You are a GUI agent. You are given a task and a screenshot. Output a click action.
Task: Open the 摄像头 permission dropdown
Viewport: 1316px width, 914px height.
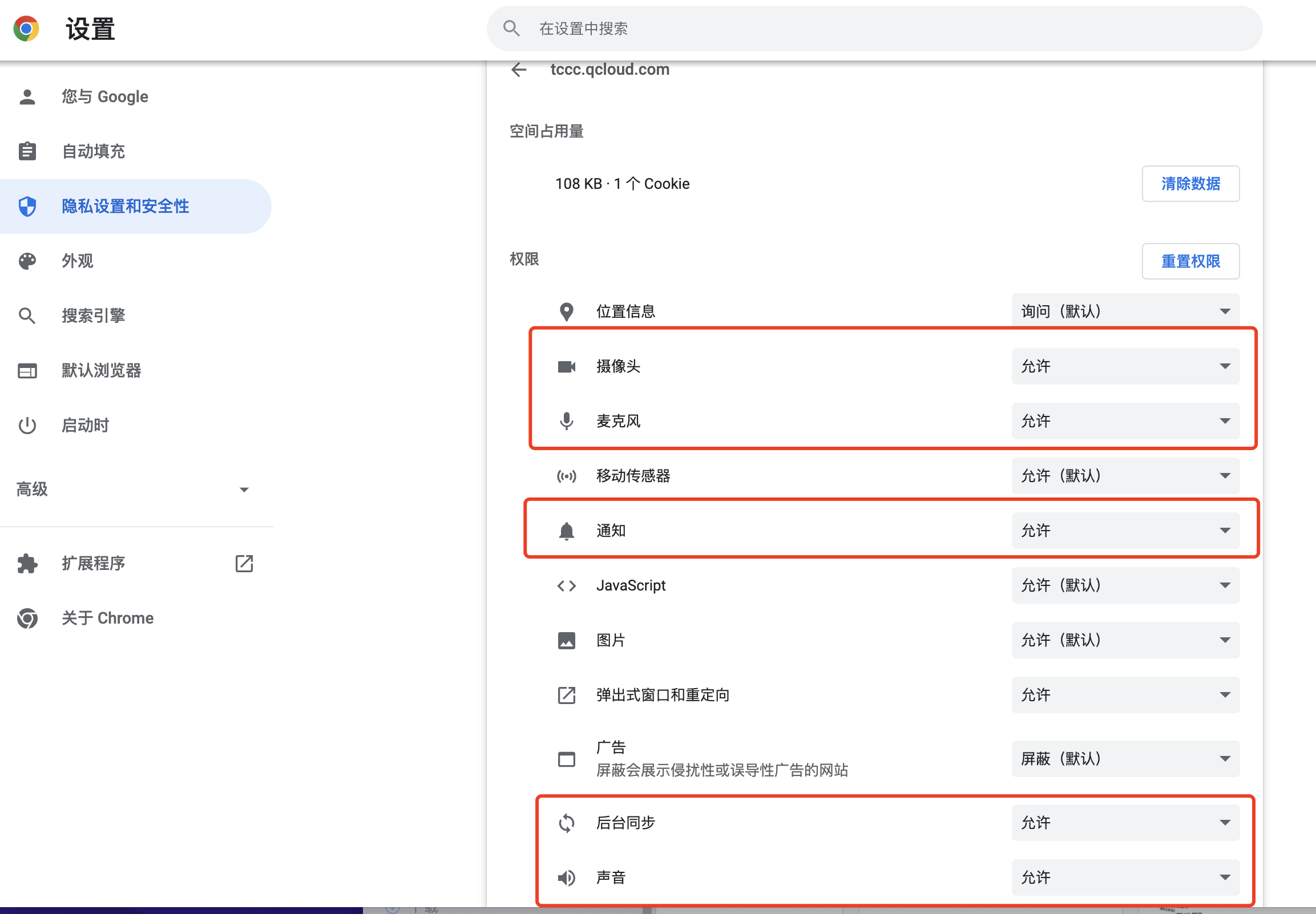(x=1125, y=366)
